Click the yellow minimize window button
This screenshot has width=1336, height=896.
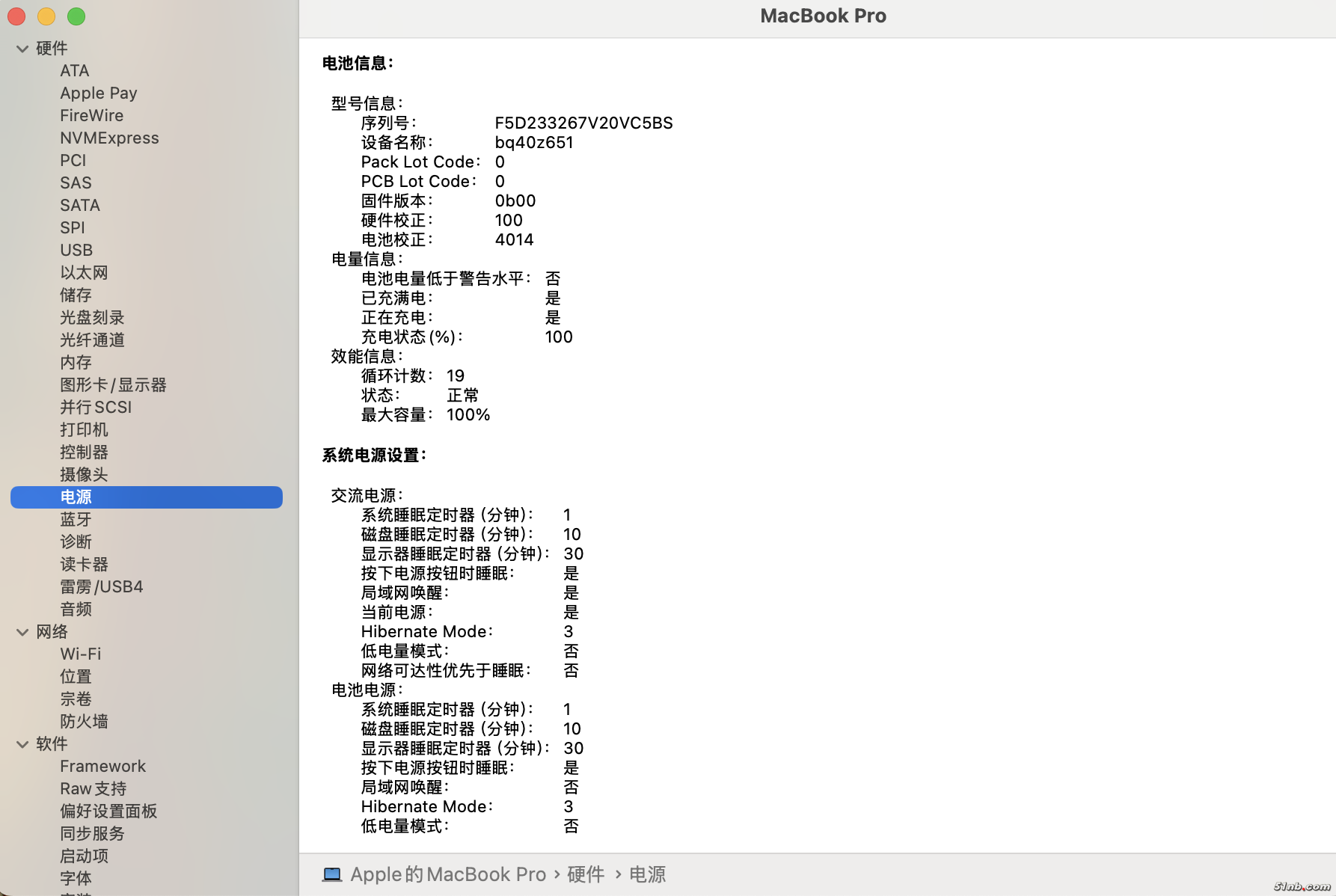(x=46, y=16)
